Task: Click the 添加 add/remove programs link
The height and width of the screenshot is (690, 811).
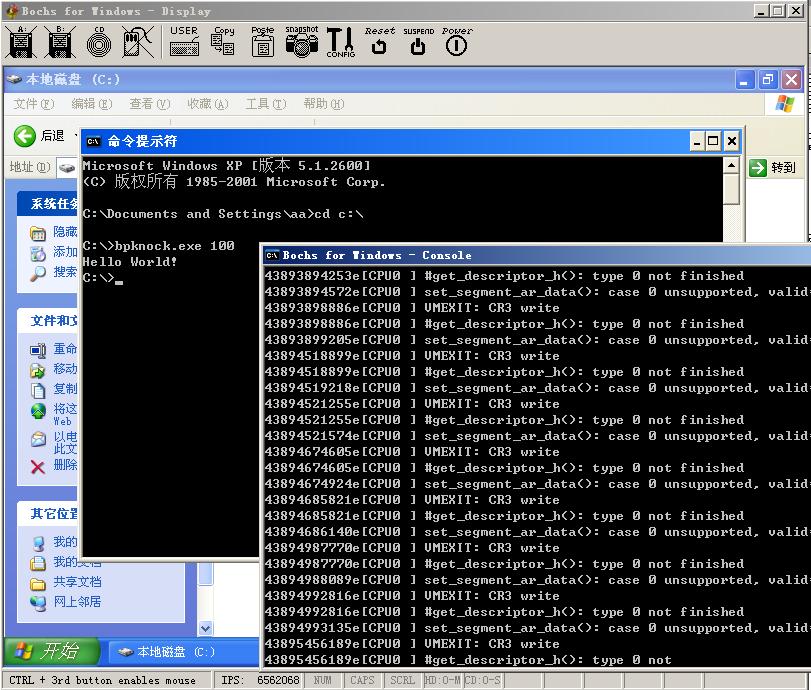Action: [x=65, y=252]
